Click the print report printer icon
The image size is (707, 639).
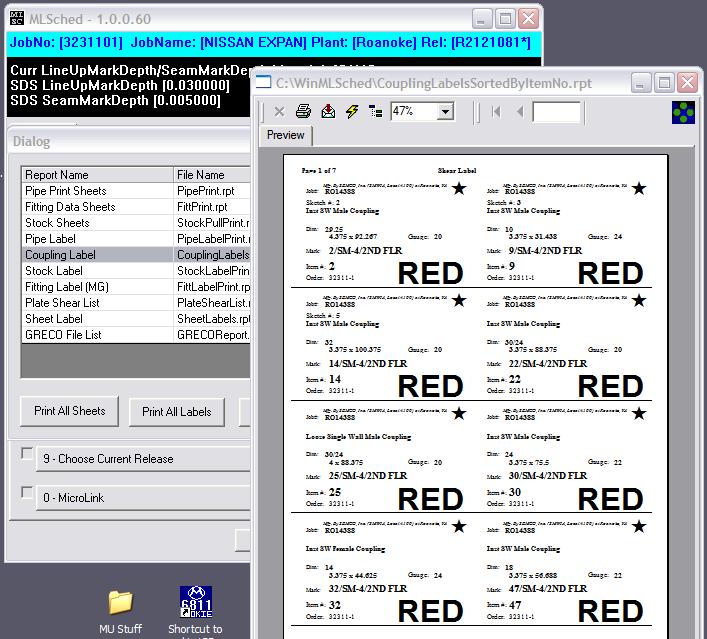(x=303, y=112)
